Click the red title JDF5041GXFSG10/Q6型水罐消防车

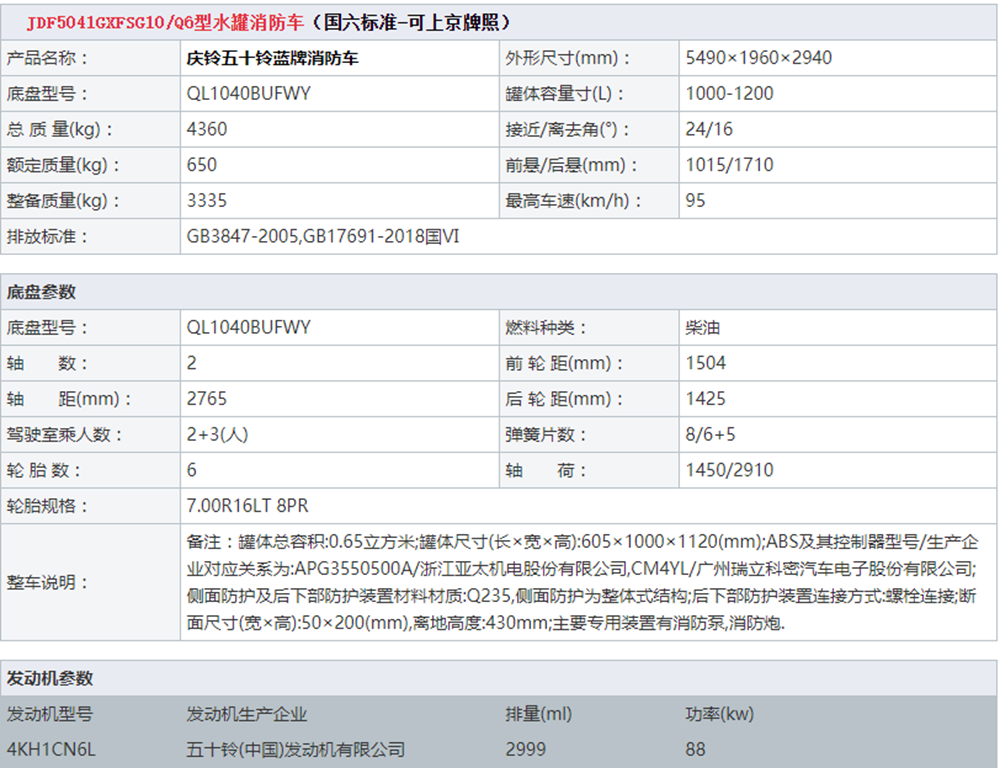coord(165,23)
